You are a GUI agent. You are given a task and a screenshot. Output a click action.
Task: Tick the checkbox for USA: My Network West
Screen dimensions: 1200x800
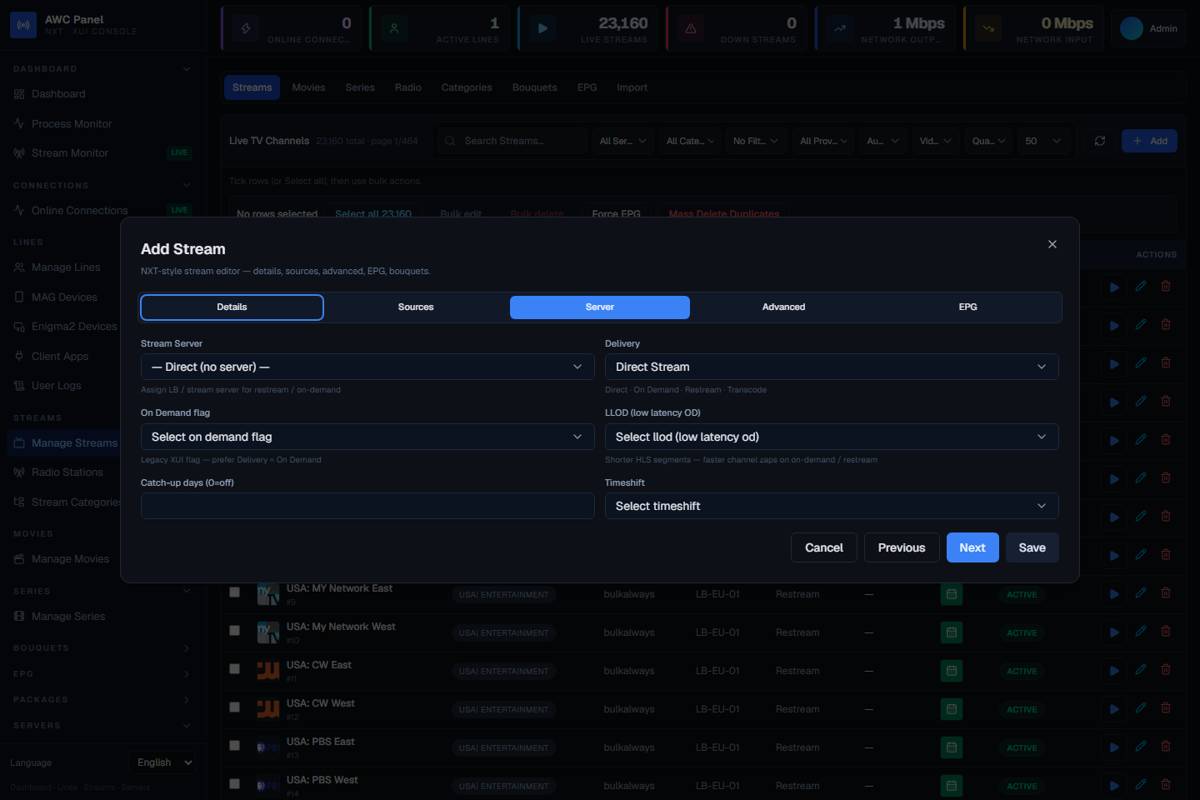235,631
